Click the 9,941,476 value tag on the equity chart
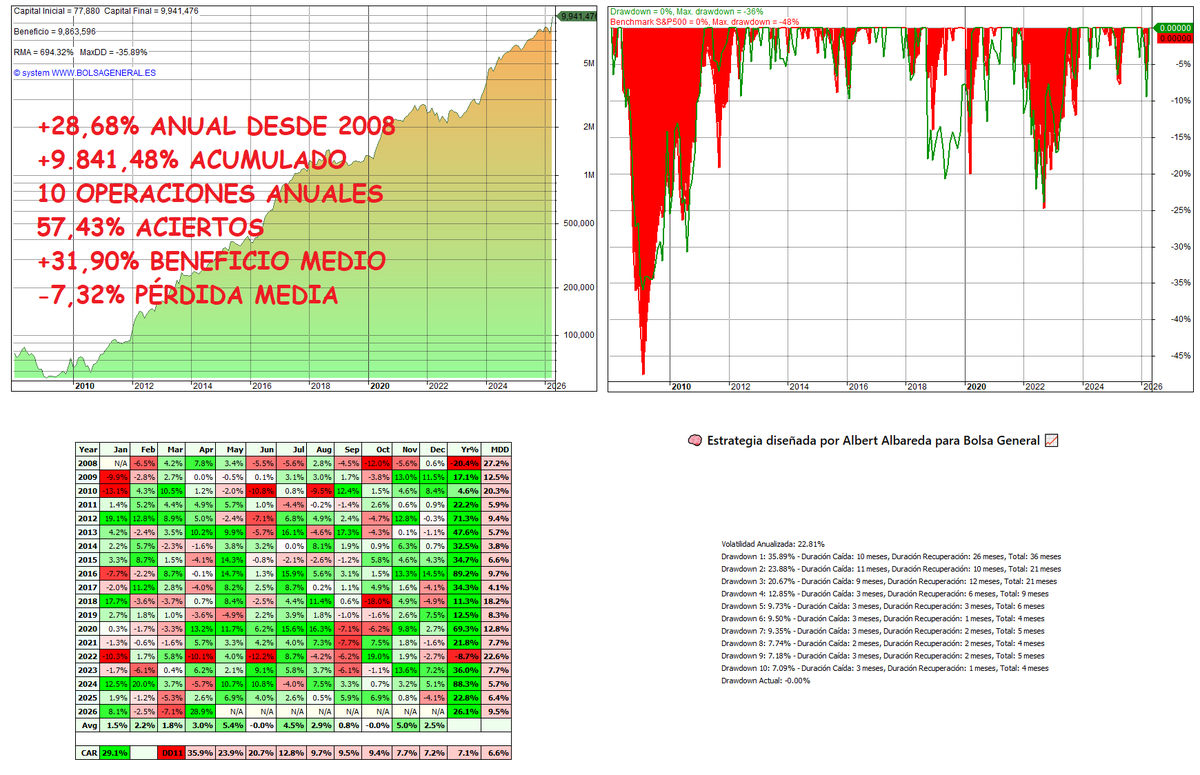Viewport: 1200px width, 775px height. click(x=578, y=16)
